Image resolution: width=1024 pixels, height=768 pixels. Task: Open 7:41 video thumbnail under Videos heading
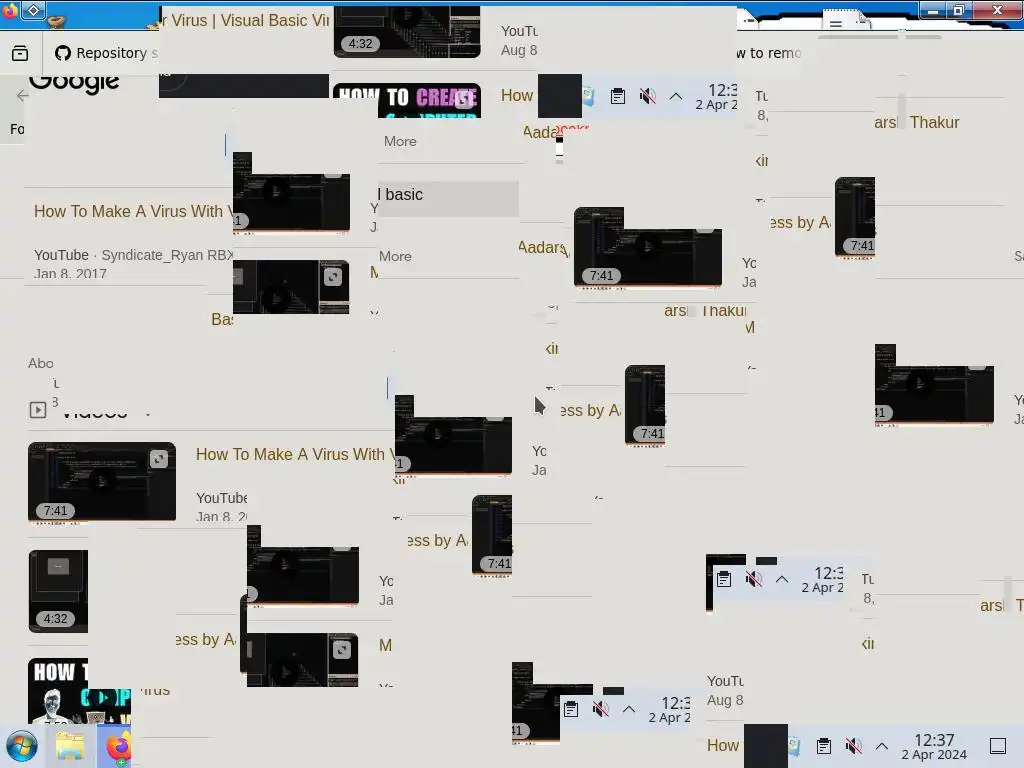click(x=102, y=482)
